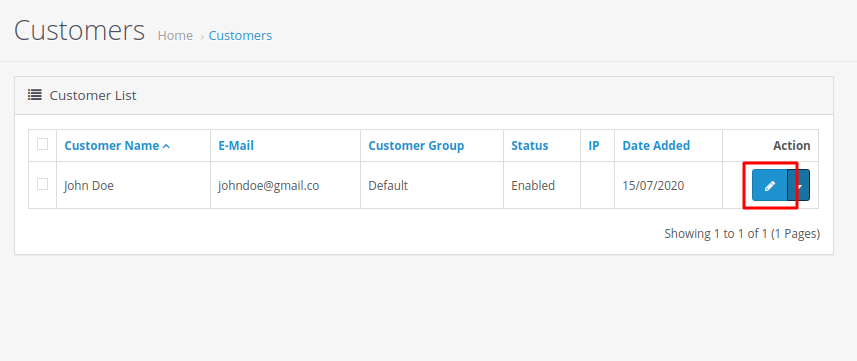
Task: Check the checkbox for the John Doe row
Action: point(42,184)
